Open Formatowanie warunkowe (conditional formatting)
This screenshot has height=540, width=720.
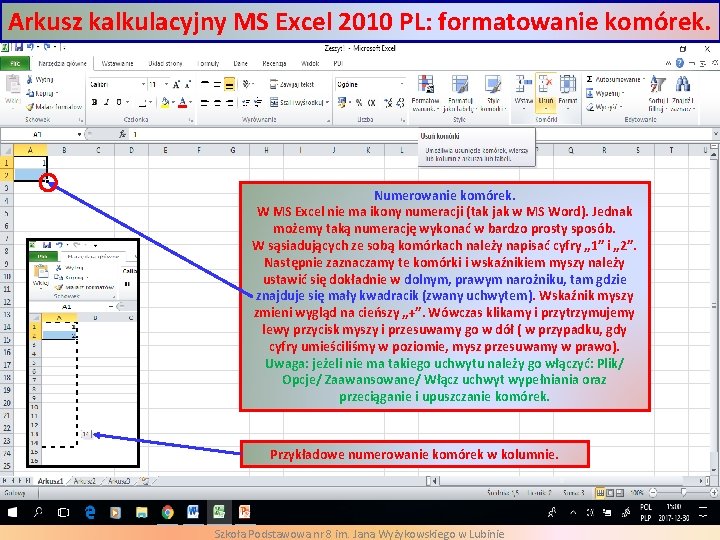click(426, 84)
